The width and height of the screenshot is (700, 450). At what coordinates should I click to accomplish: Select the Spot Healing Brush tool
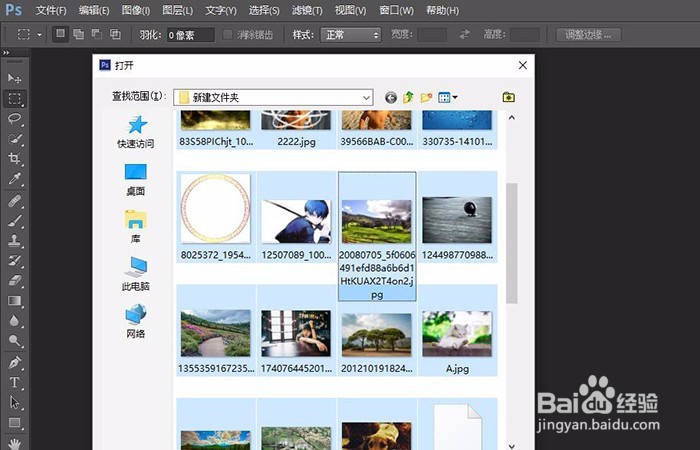pos(15,201)
